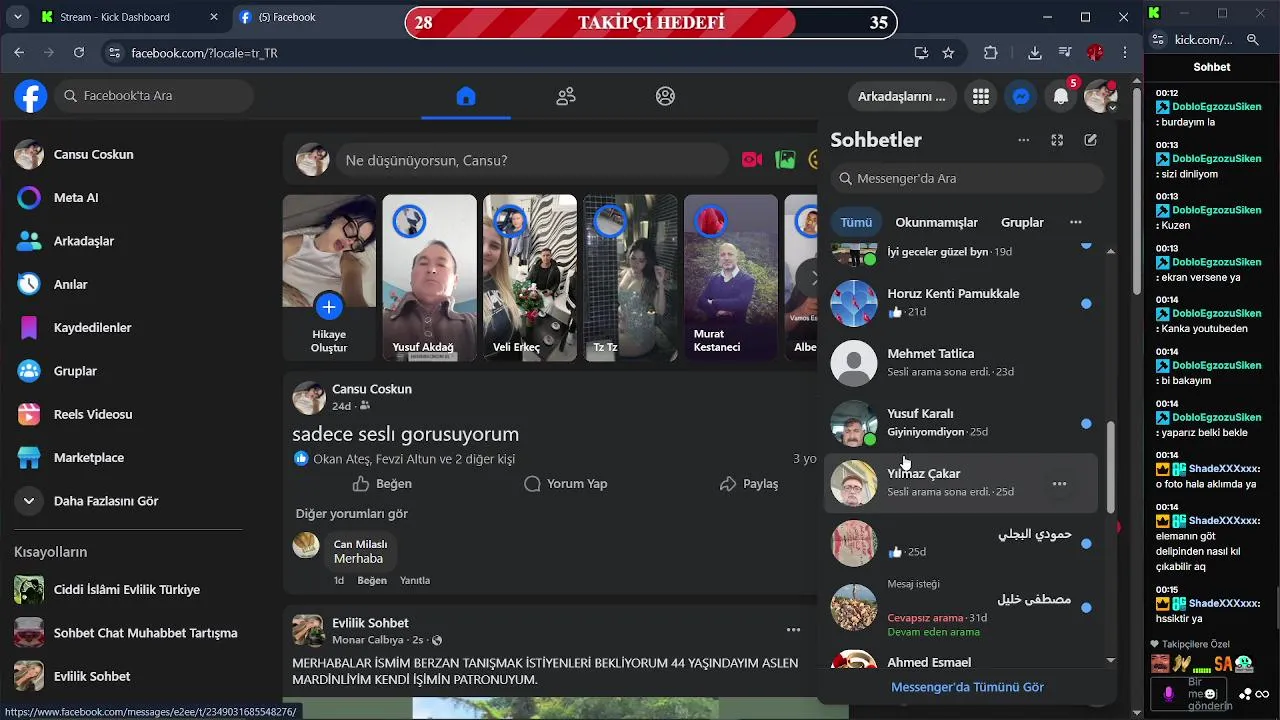Image resolution: width=1280 pixels, height=720 pixels.
Task: Open Ciddi İslâmi Evlilik Türkiye shortcut
Action: pos(128,589)
